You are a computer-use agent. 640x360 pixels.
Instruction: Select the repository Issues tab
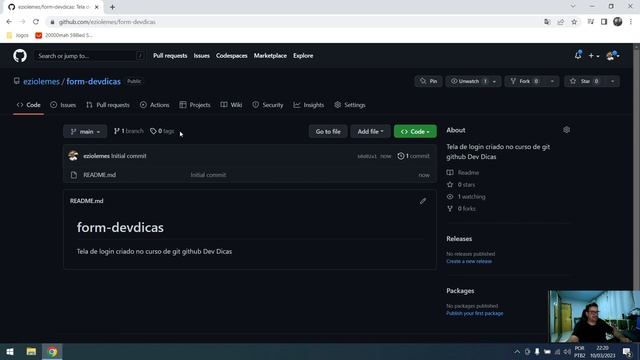[x=63, y=105]
